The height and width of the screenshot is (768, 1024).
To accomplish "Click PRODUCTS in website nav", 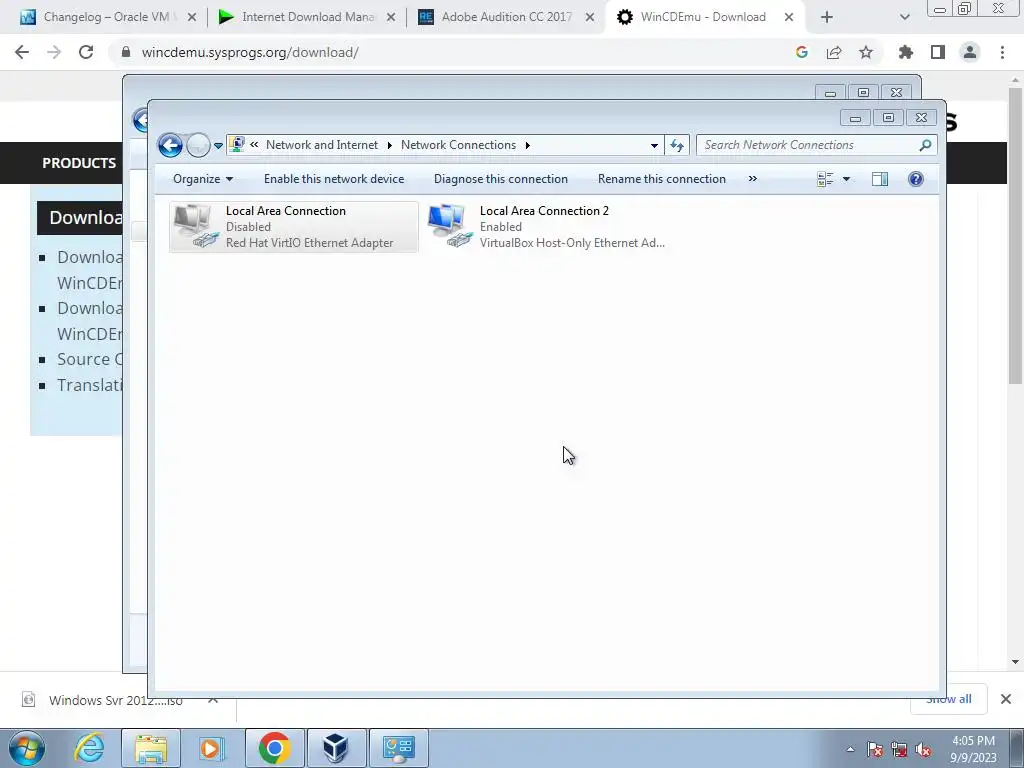I will [x=79, y=163].
